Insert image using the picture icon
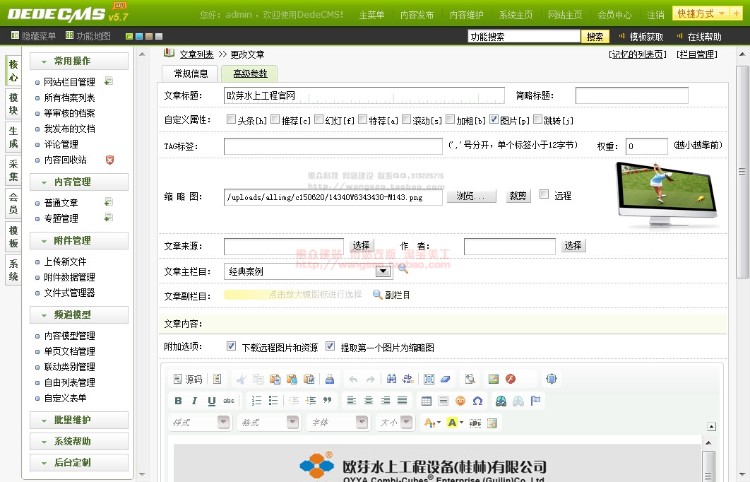This screenshot has width=750, height=482. 494,379
